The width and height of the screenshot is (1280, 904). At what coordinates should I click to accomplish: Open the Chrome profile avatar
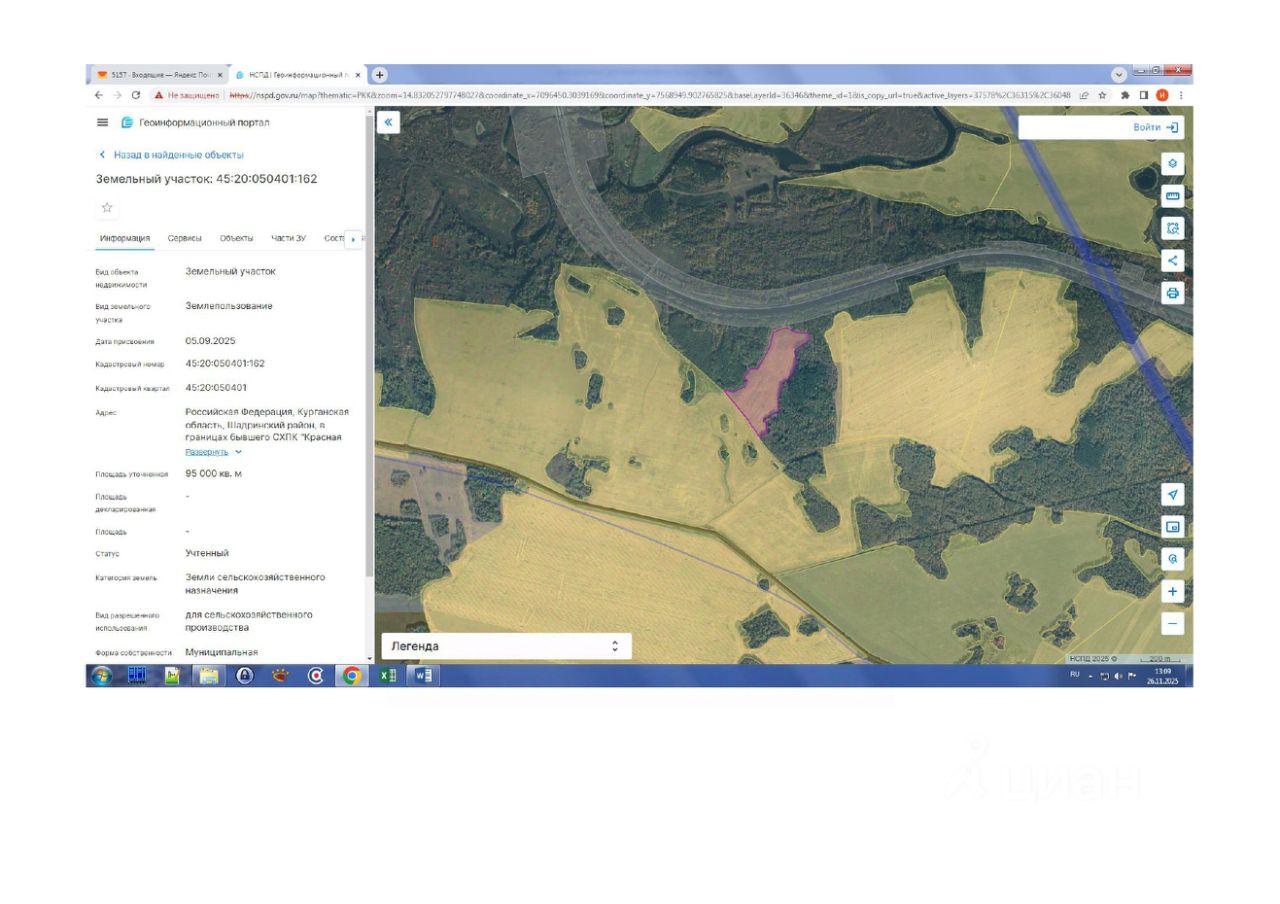(1162, 95)
